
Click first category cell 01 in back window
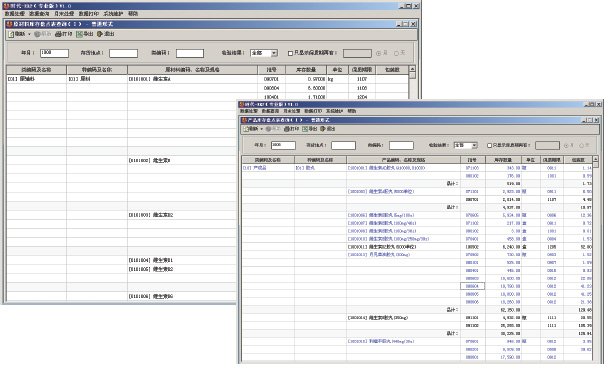point(36,79)
